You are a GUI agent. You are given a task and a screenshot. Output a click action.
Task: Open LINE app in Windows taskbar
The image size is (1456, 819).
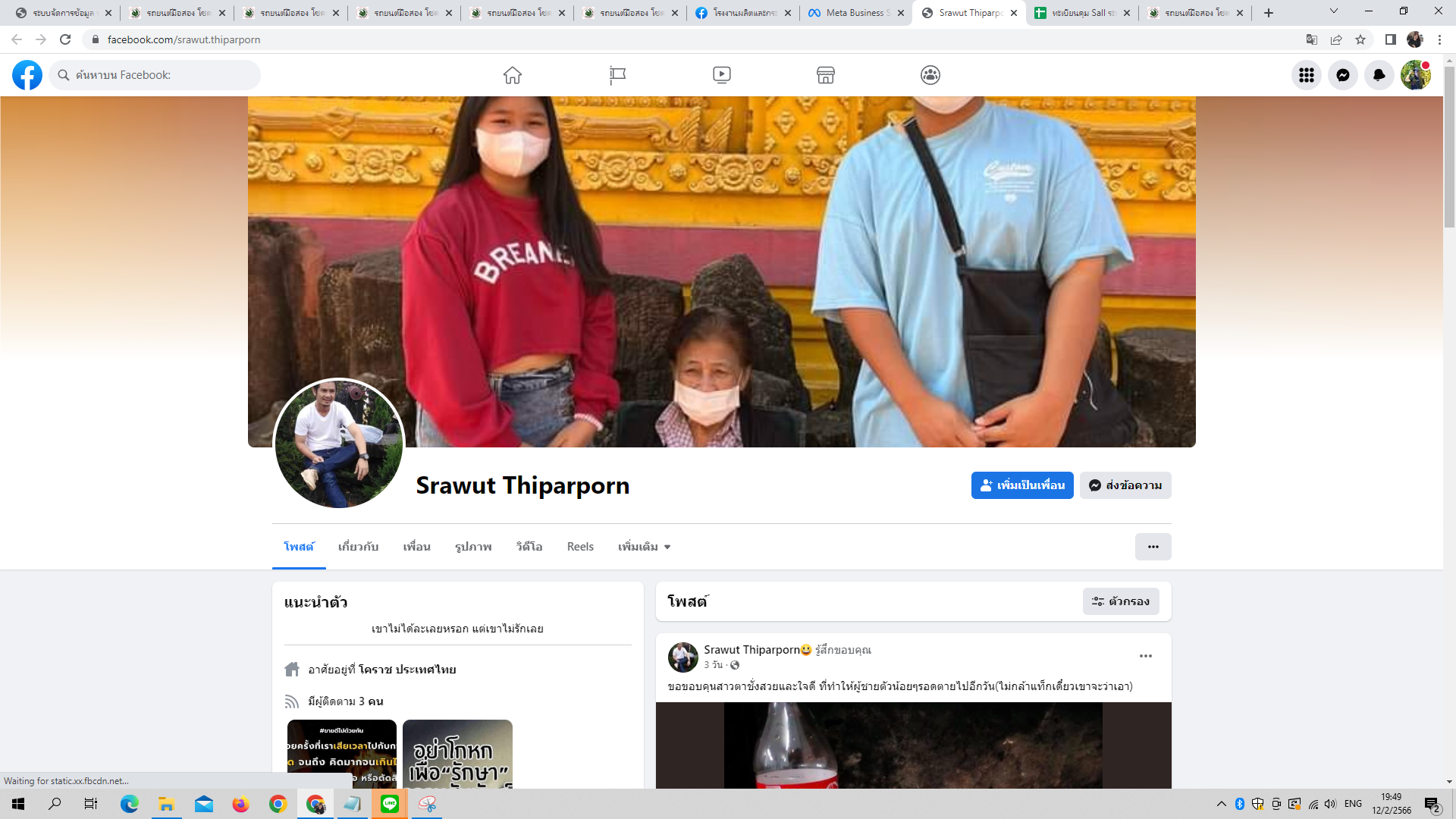point(390,804)
